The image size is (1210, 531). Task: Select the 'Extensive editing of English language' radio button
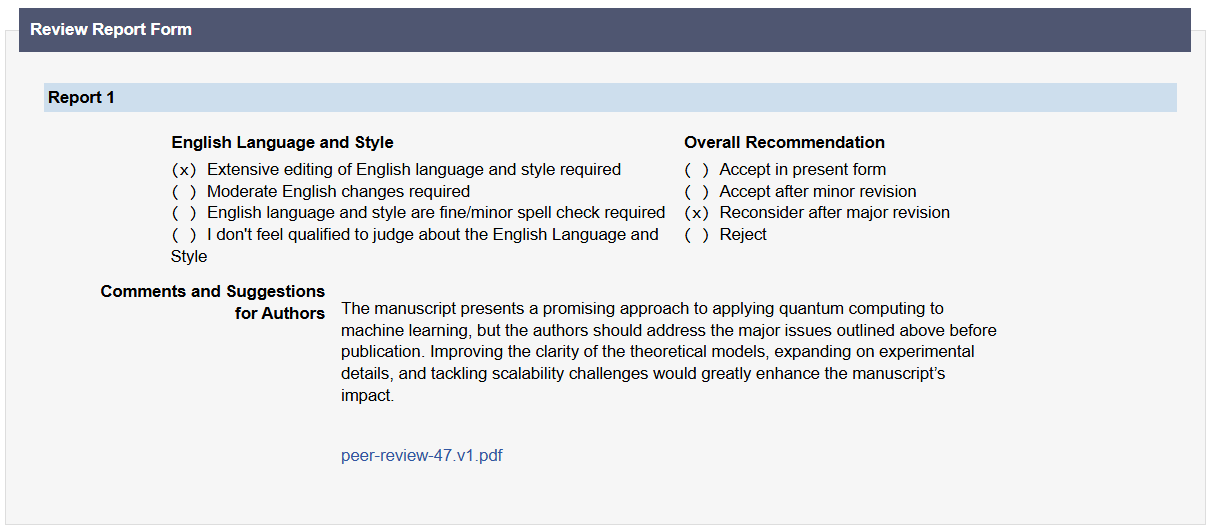[184, 170]
